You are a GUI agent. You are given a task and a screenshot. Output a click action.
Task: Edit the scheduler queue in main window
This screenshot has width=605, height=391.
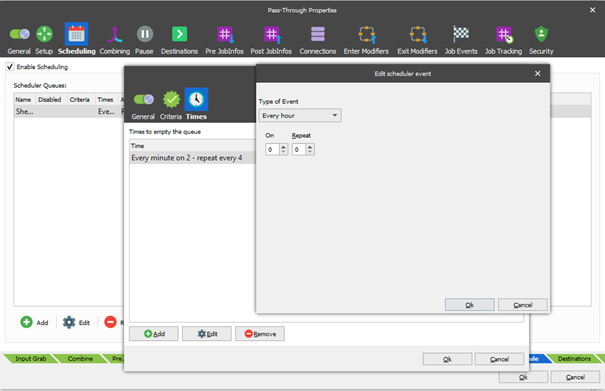[76, 322]
